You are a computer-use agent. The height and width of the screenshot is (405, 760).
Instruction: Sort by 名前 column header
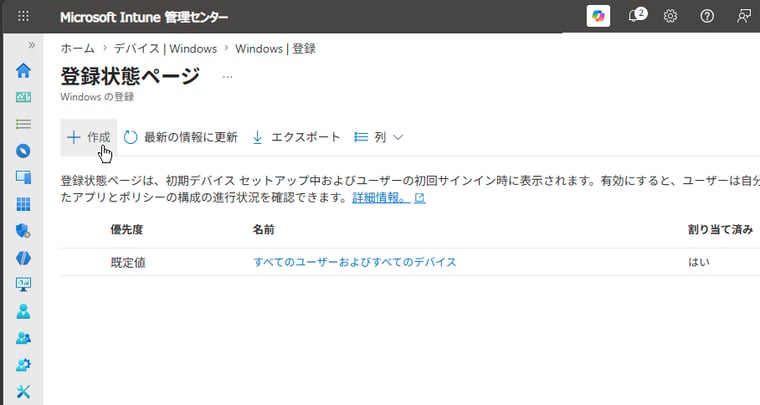[264, 230]
